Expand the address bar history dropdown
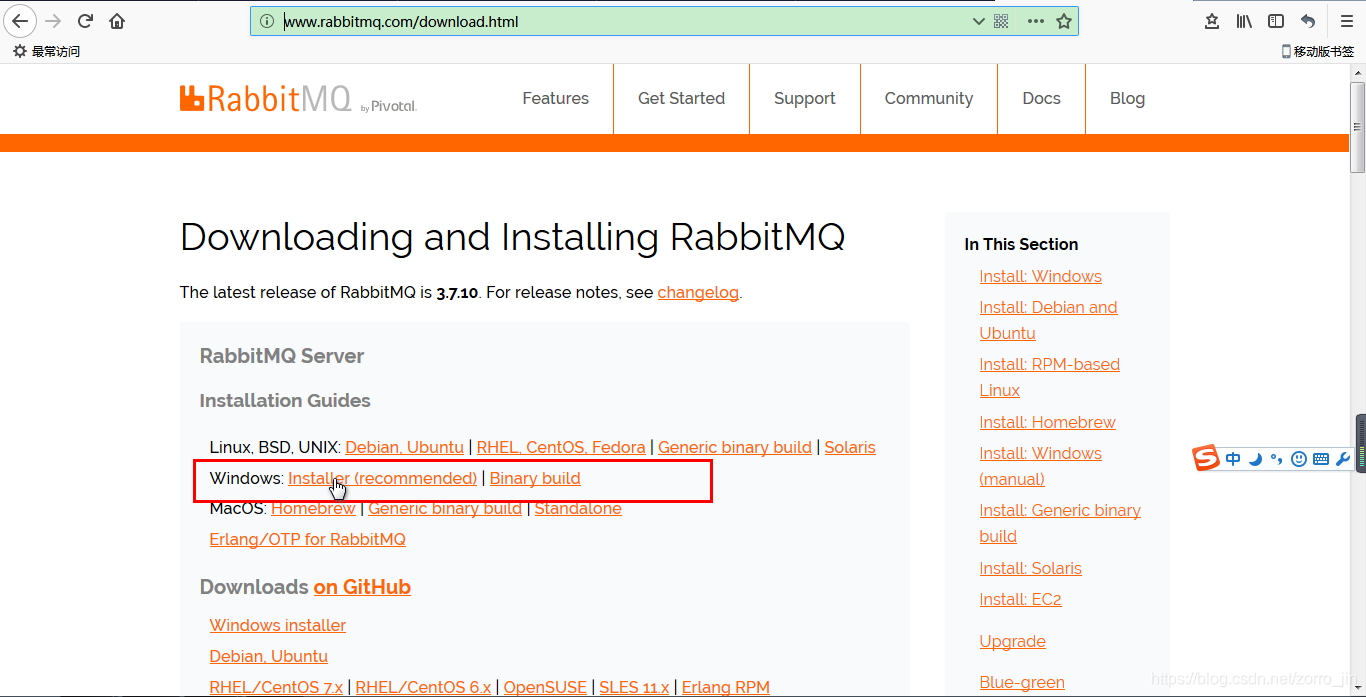 [x=979, y=21]
